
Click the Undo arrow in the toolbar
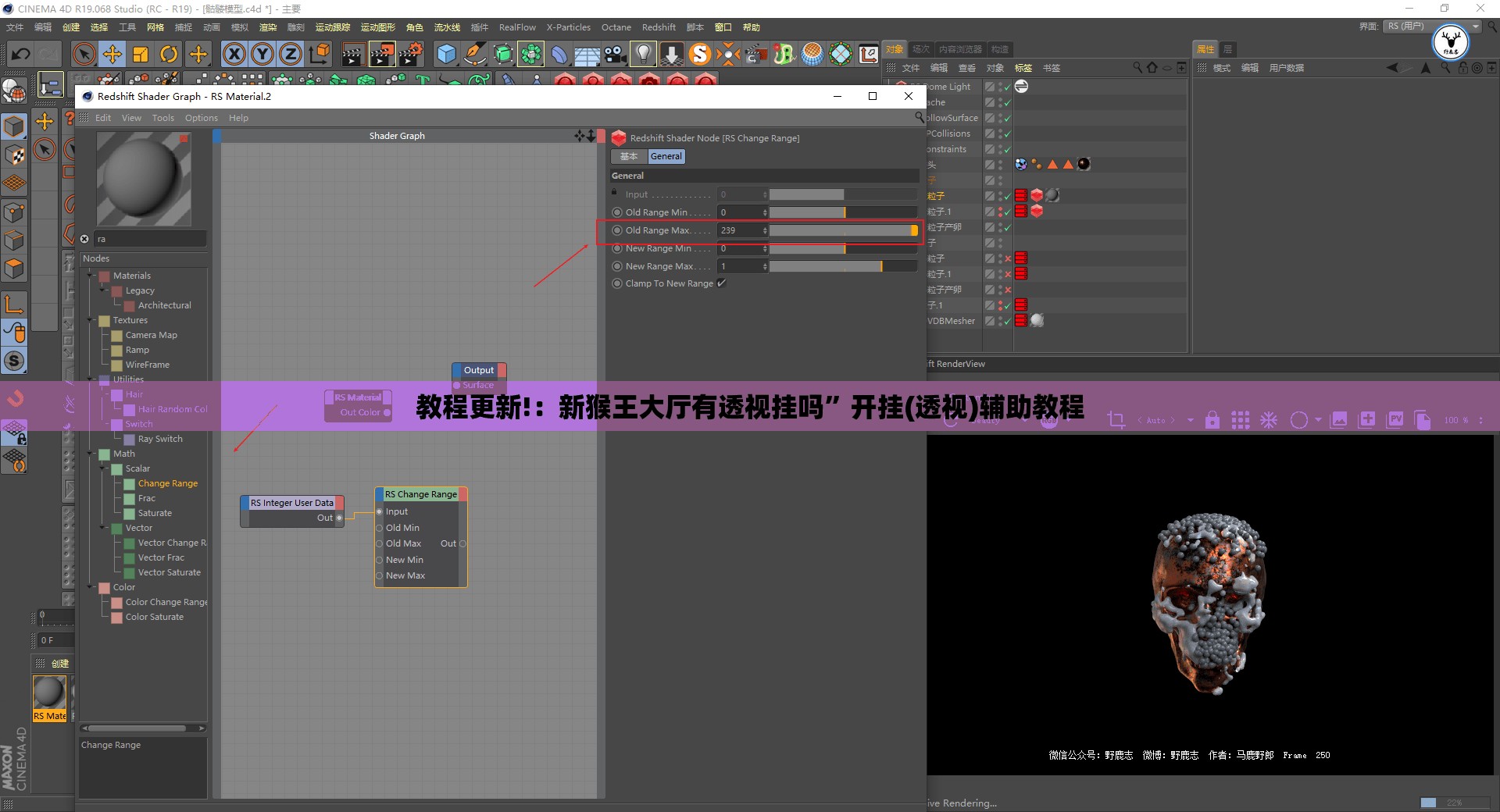(x=21, y=54)
